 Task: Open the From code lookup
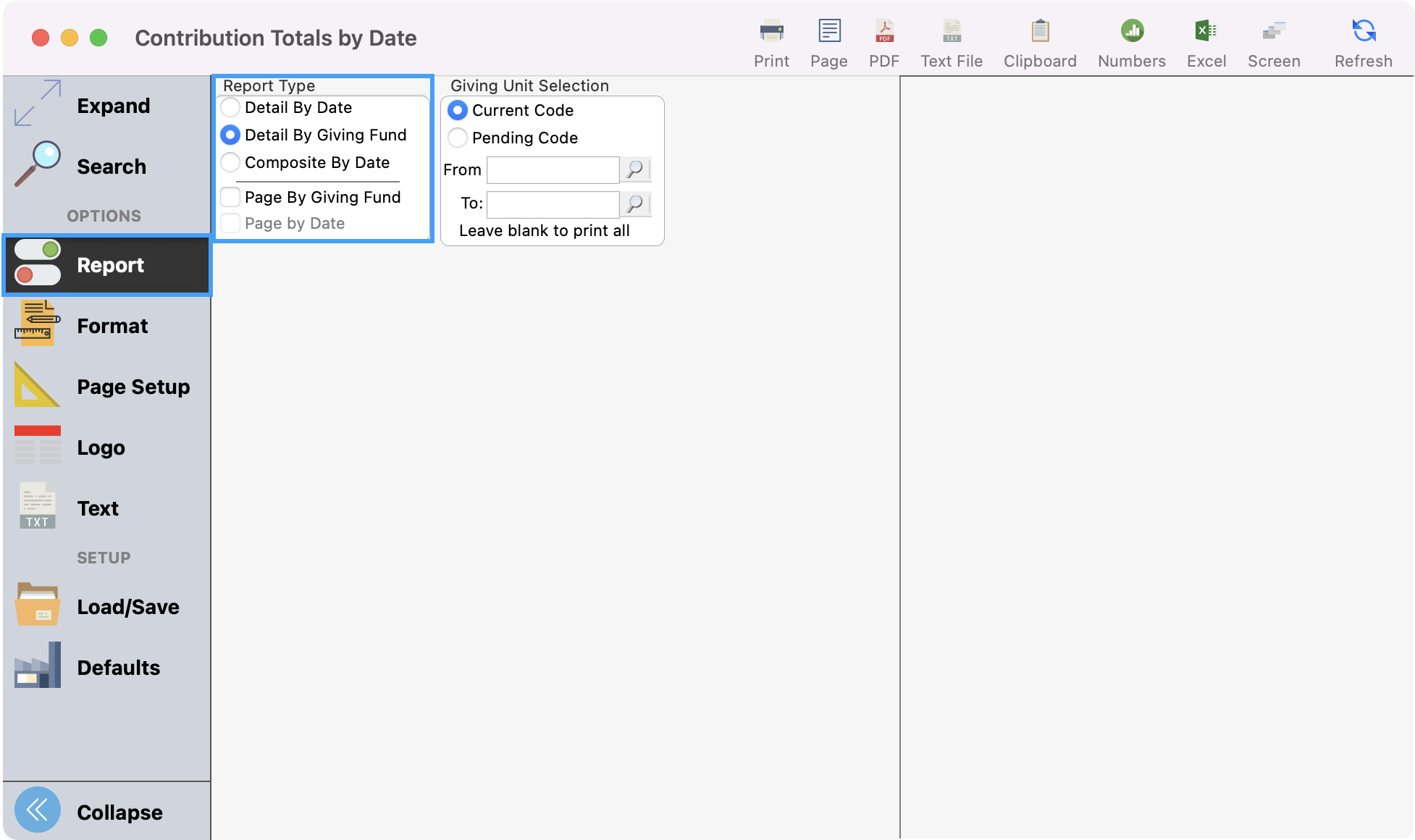(635, 169)
